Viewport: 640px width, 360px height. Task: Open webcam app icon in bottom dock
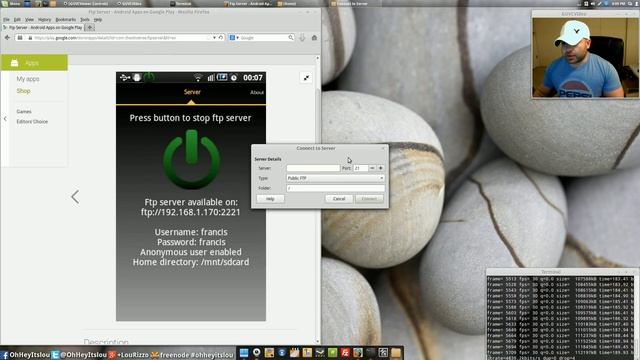(256, 353)
